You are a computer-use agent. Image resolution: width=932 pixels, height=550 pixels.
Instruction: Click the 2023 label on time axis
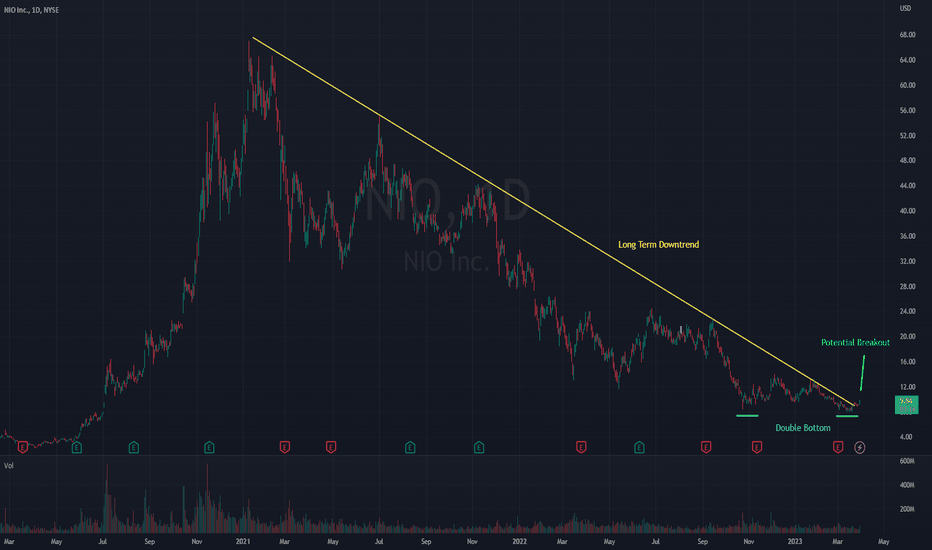tap(795, 542)
